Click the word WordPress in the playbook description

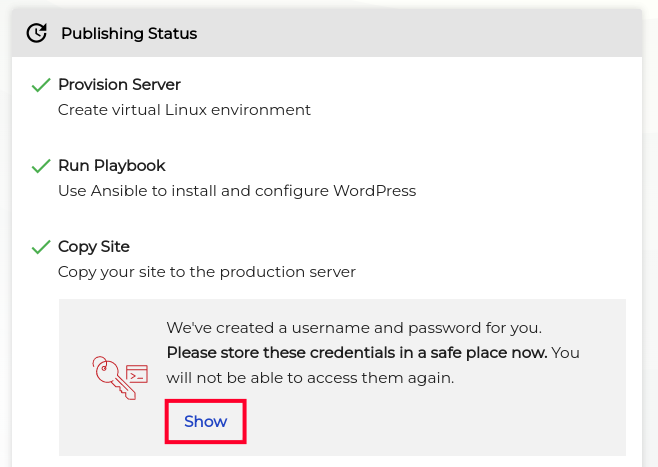(373, 191)
